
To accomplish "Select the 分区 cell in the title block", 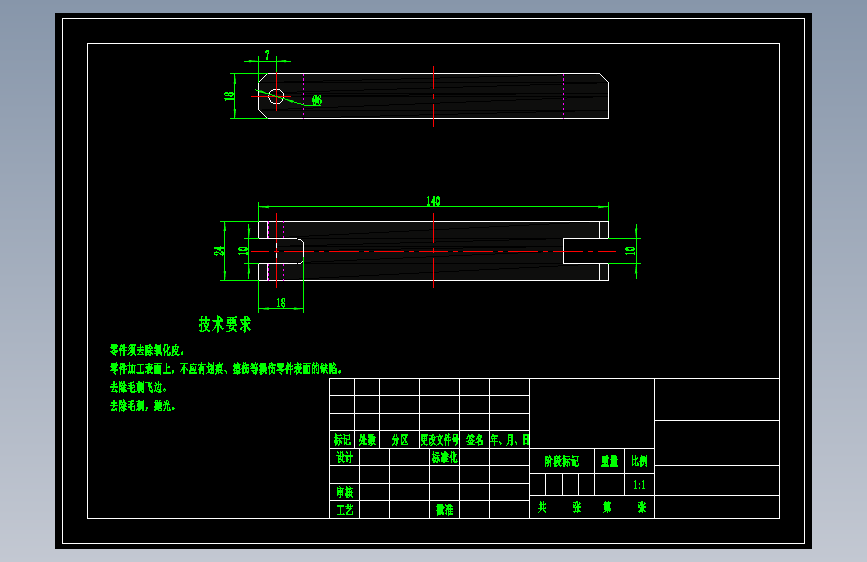I will (400, 440).
